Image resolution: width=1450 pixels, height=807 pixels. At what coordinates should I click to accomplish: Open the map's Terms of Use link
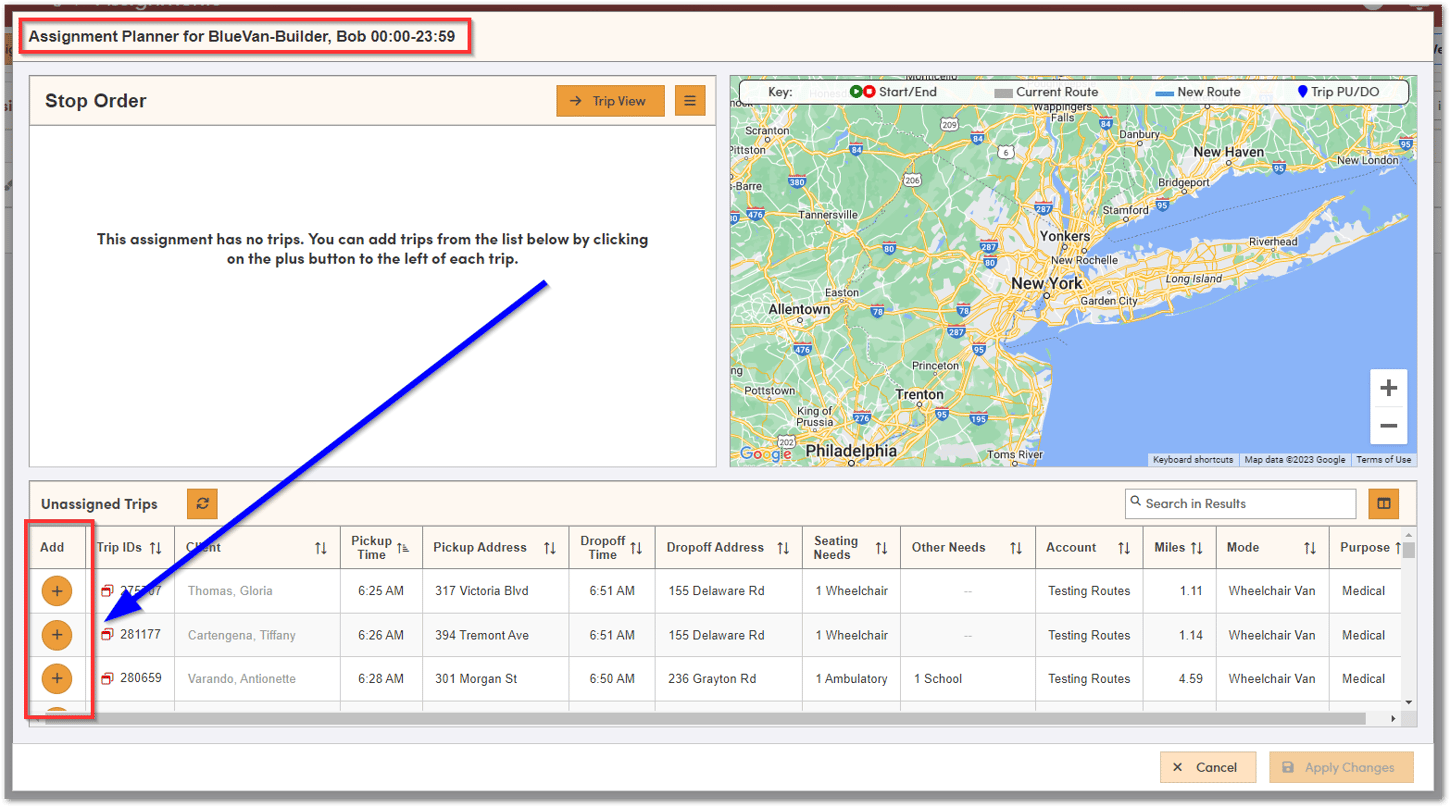[1383, 459]
